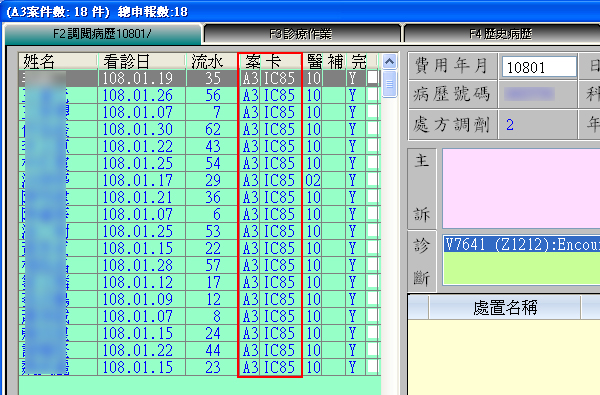
Task: Open the F2 調閱病歷10801 tab
Action: (102, 34)
